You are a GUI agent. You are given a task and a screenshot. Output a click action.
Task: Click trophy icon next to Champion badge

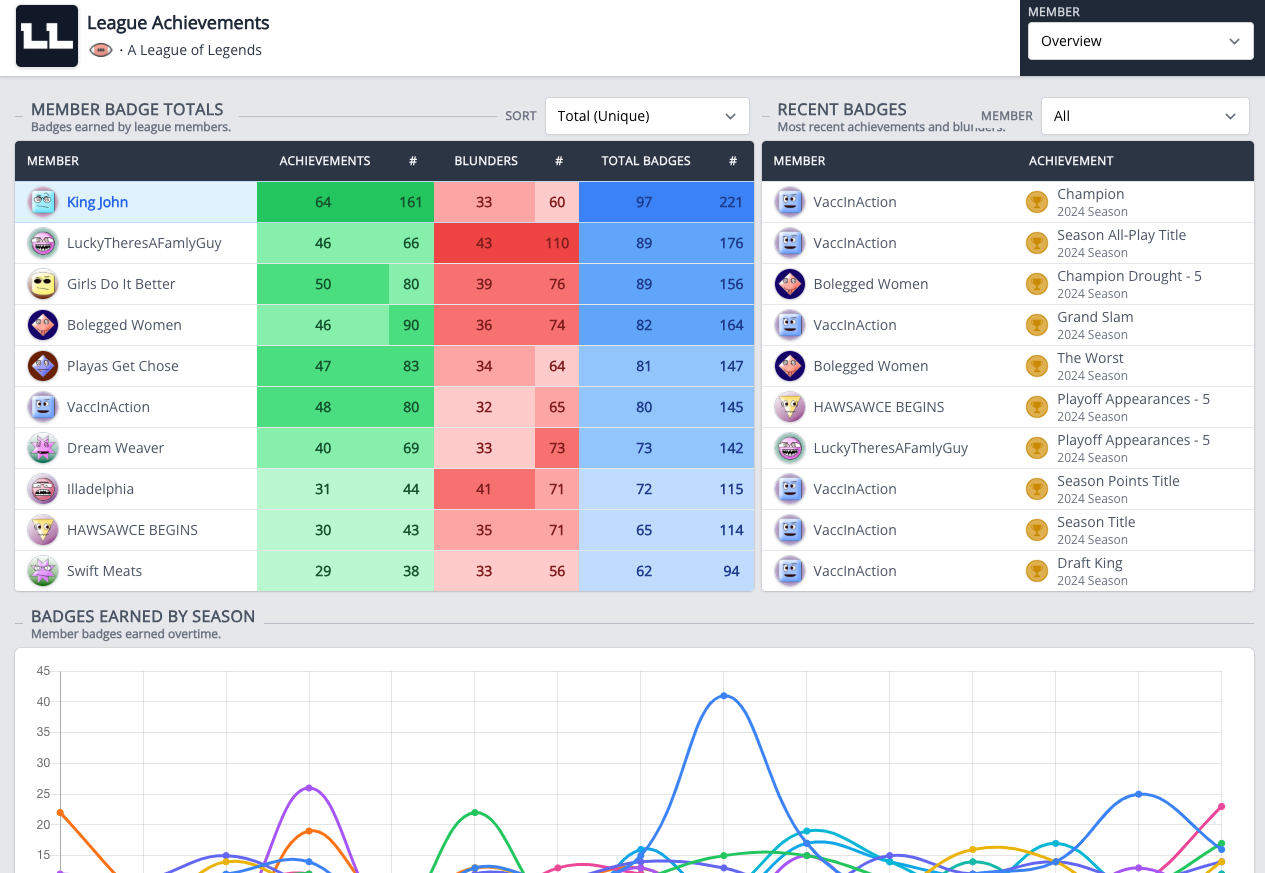click(1037, 202)
